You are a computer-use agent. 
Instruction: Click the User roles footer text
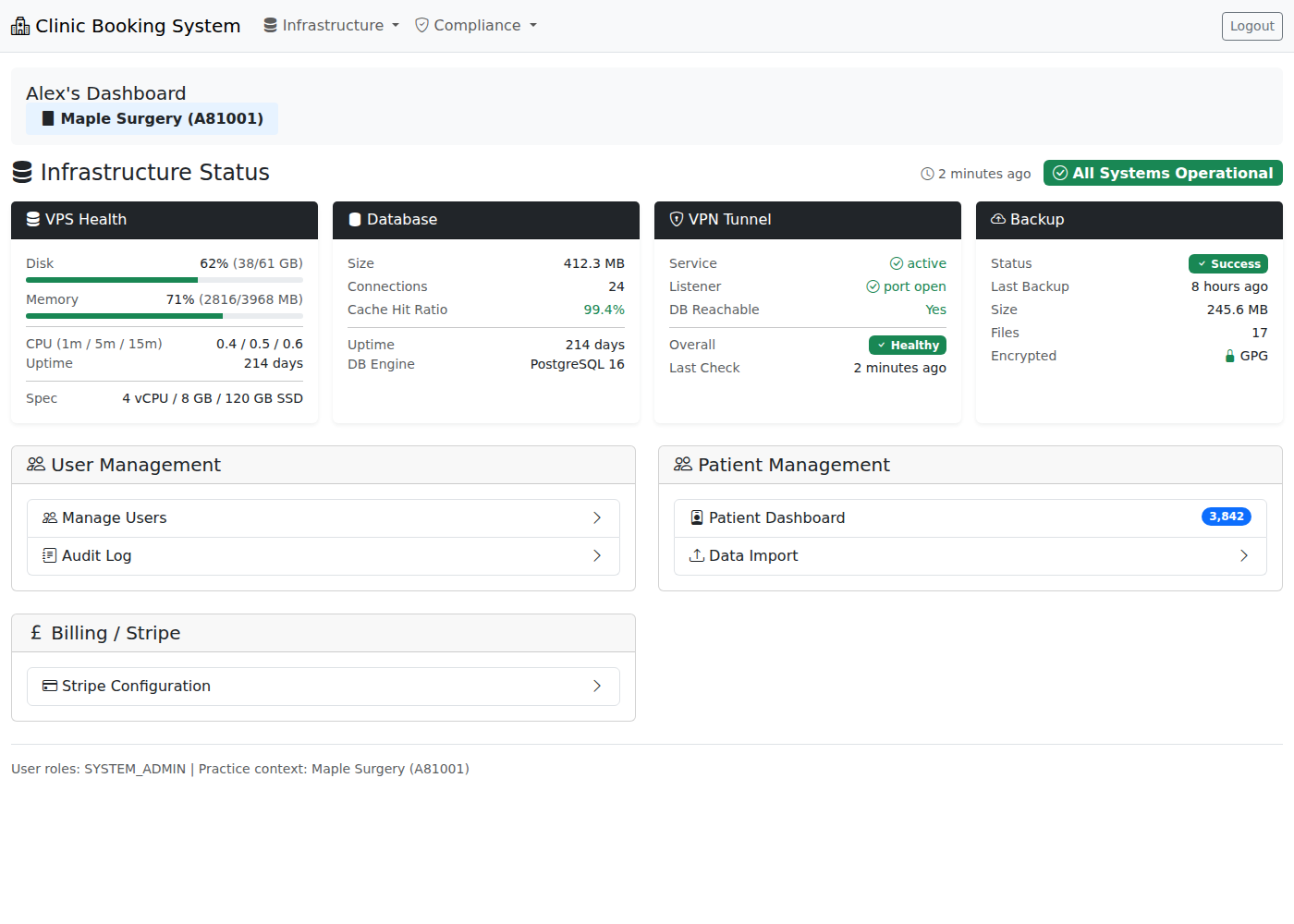240,769
